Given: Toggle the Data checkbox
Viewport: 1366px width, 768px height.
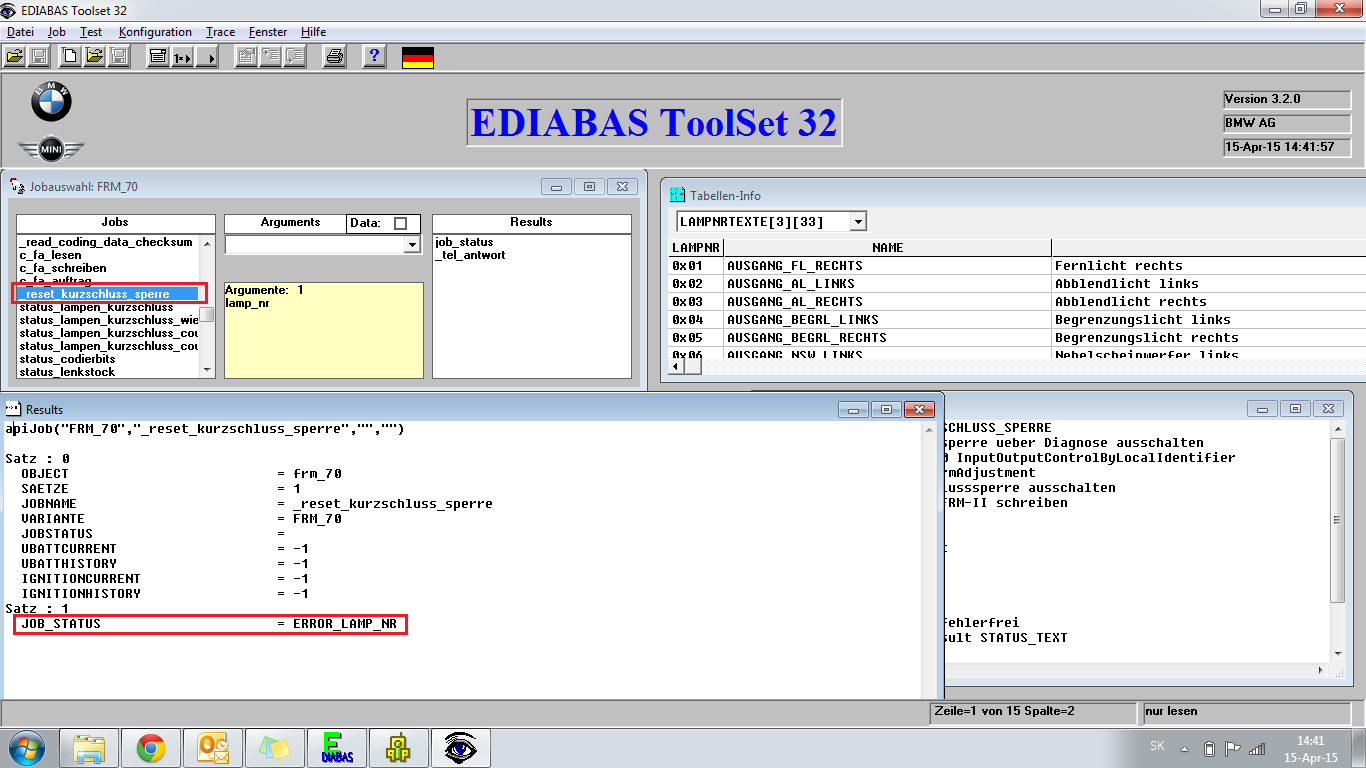Looking at the screenshot, I should pyautogui.click(x=400, y=223).
